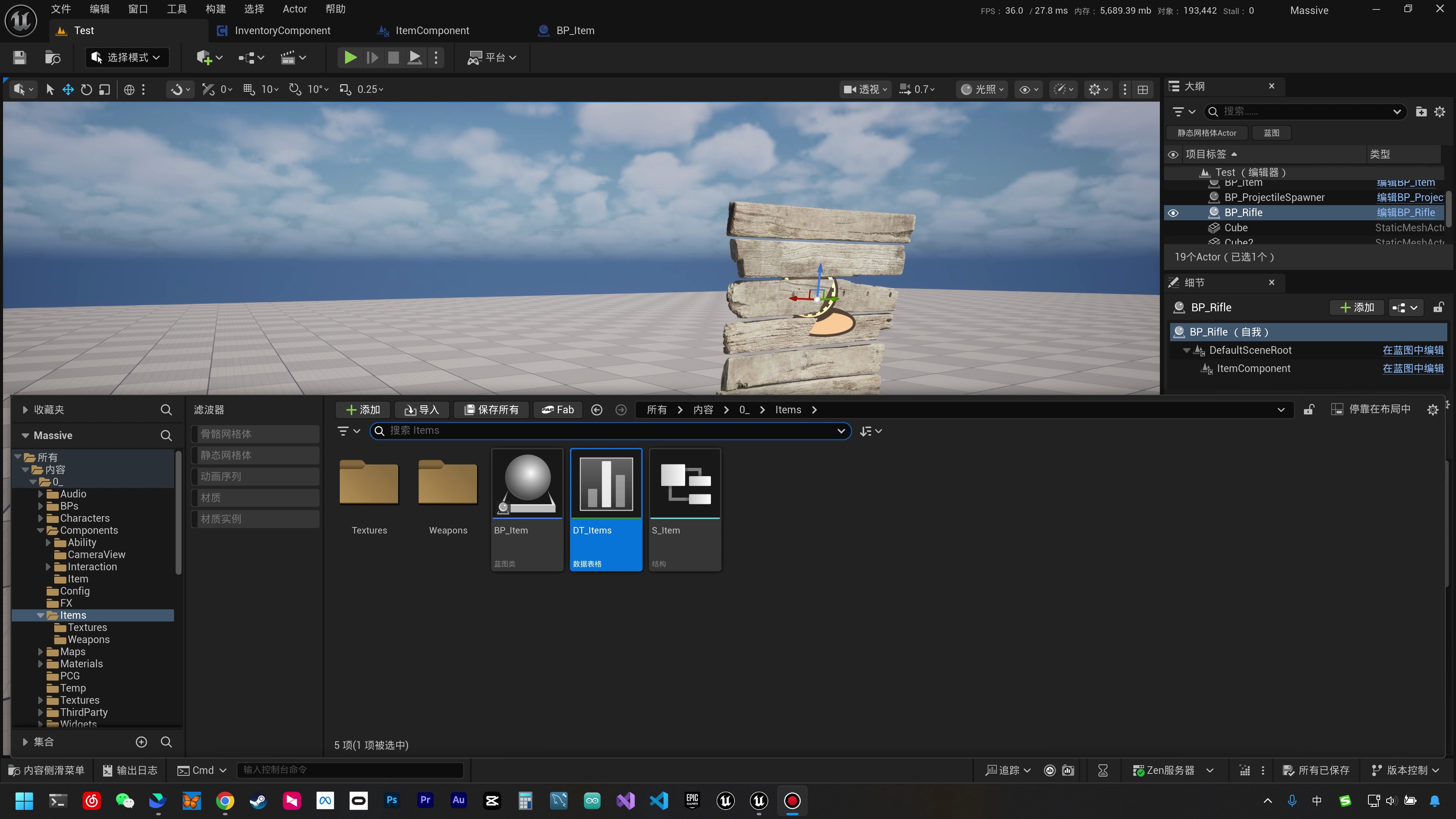Open the quick add-to-project cube icon

[209, 58]
